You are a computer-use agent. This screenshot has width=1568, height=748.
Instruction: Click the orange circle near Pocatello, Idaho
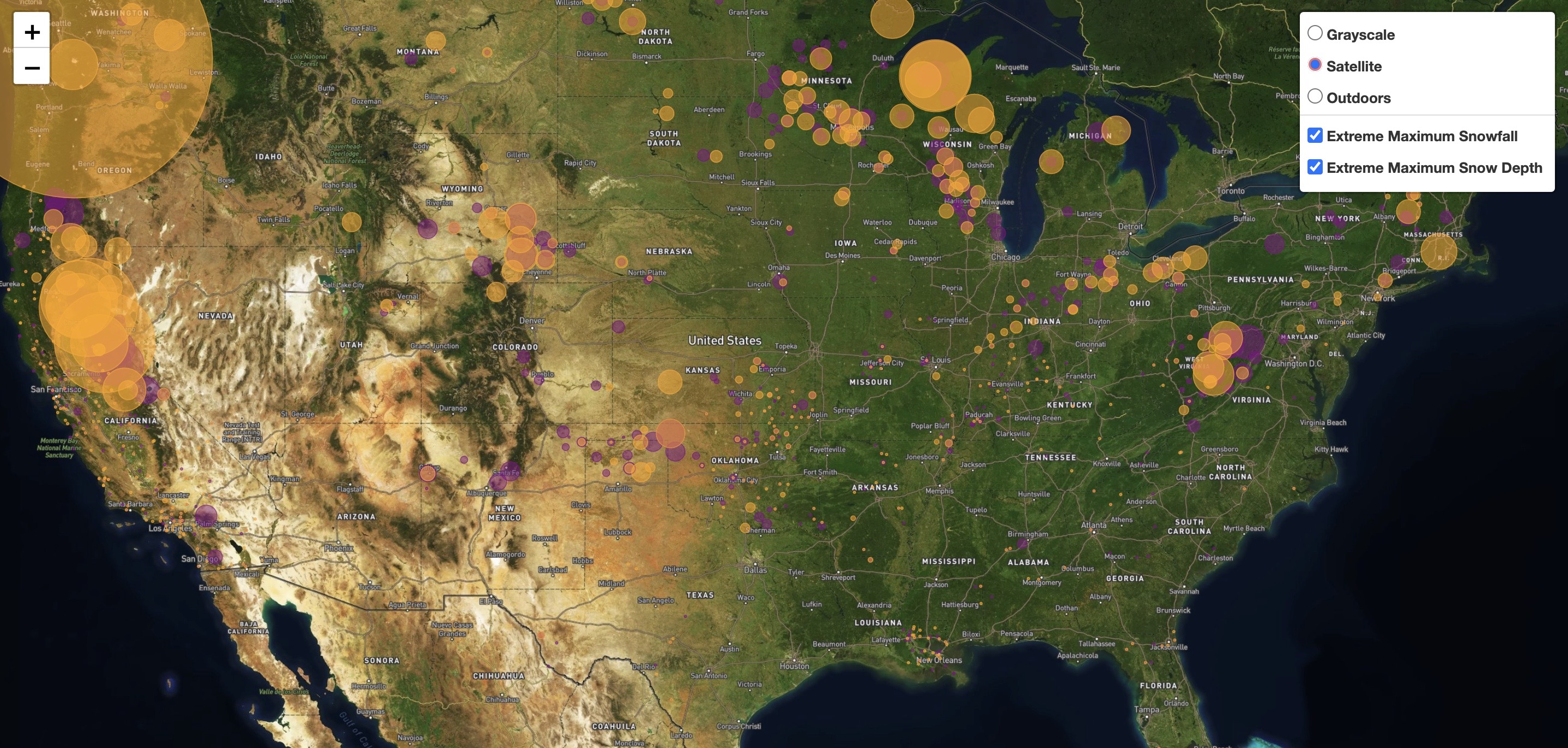(351, 222)
